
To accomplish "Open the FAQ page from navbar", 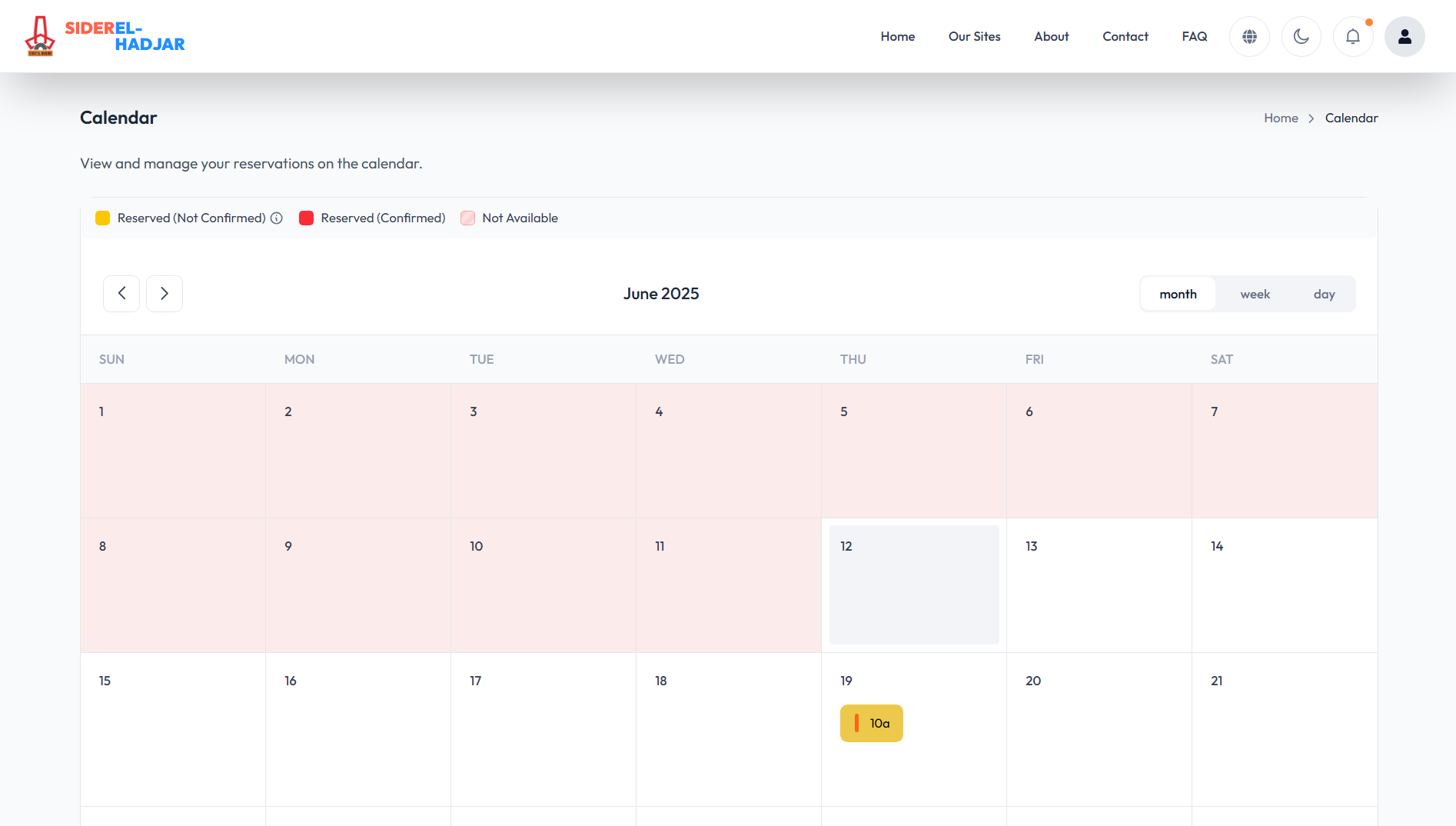I will point(1194,36).
